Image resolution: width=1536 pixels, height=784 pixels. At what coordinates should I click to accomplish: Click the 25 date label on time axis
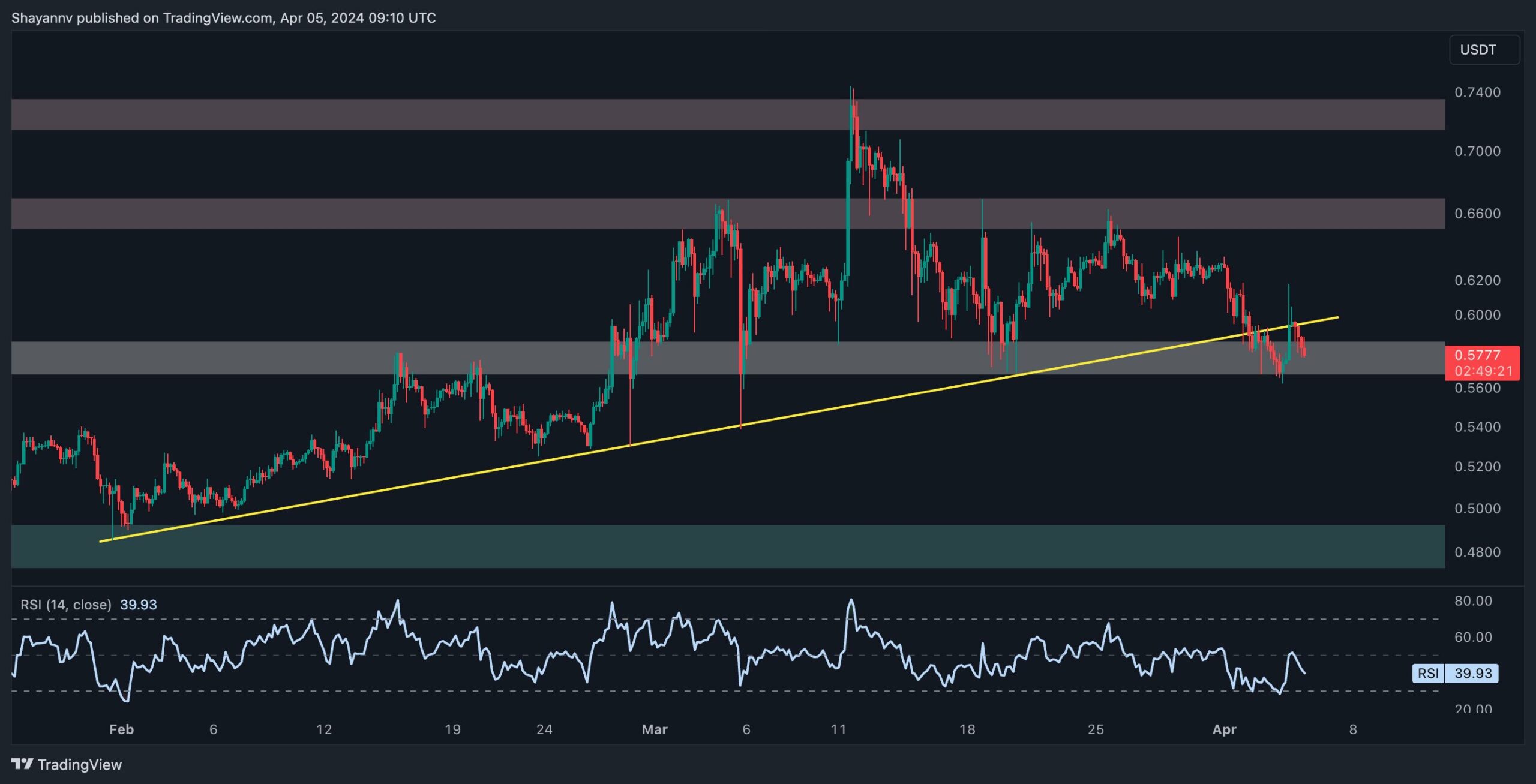click(x=1096, y=729)
